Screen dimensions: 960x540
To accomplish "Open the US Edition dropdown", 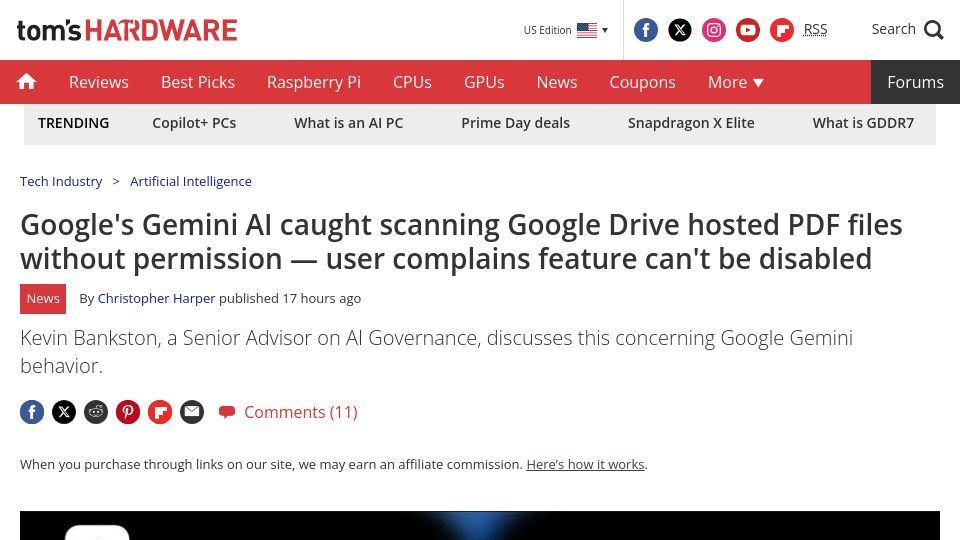I will tap(565, 30).
